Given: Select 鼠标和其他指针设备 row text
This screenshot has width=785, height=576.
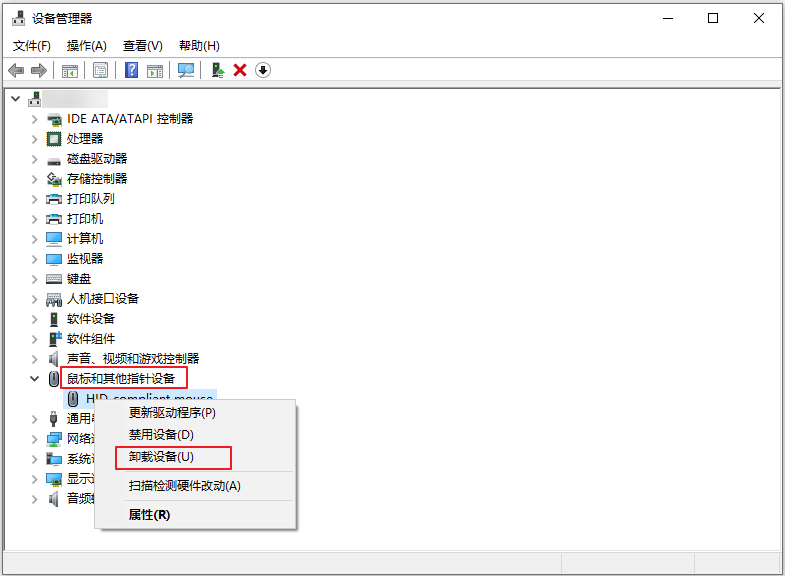Looking at the screenshot, I should [121, 379].
